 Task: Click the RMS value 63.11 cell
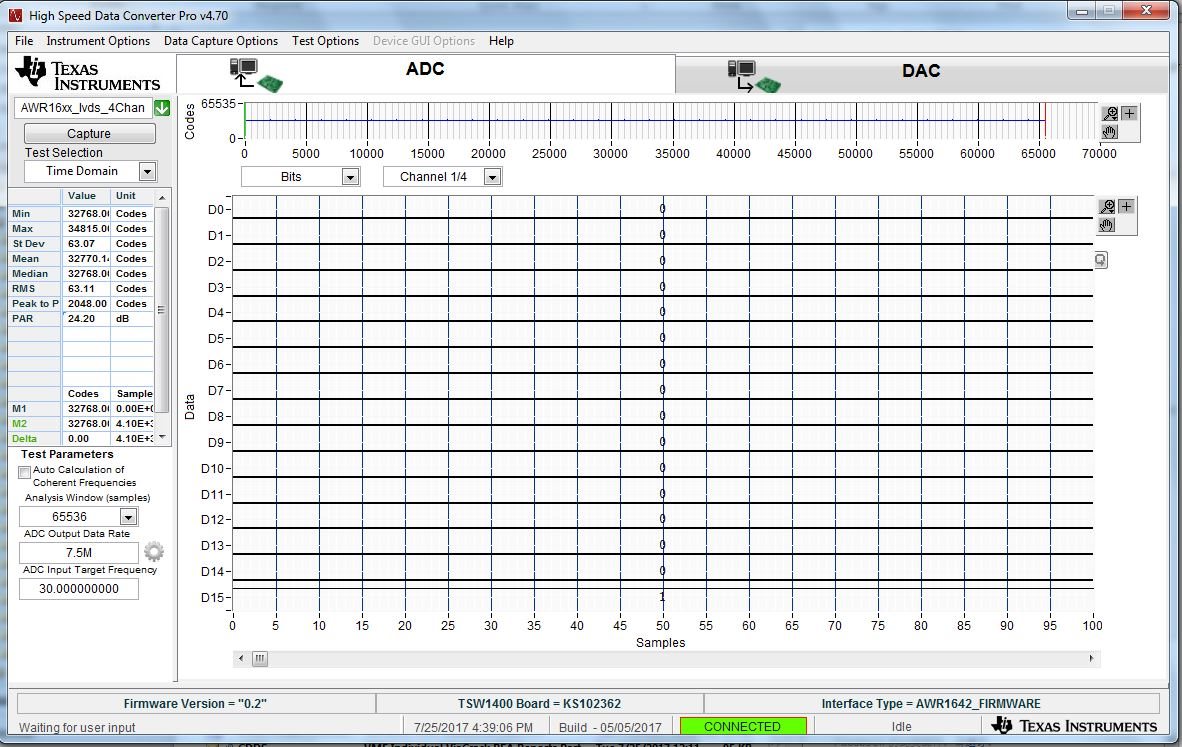(x=87, y=289)
